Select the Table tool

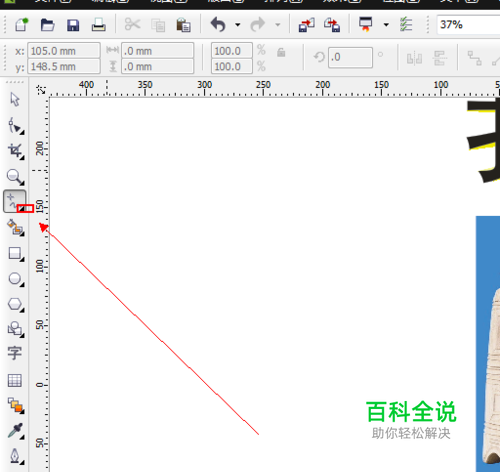(x=15, y=380)
